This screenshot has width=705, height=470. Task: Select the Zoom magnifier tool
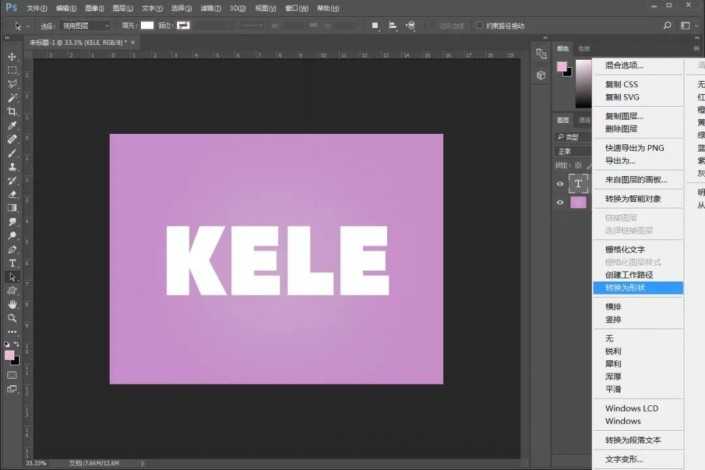pos(12,318)
